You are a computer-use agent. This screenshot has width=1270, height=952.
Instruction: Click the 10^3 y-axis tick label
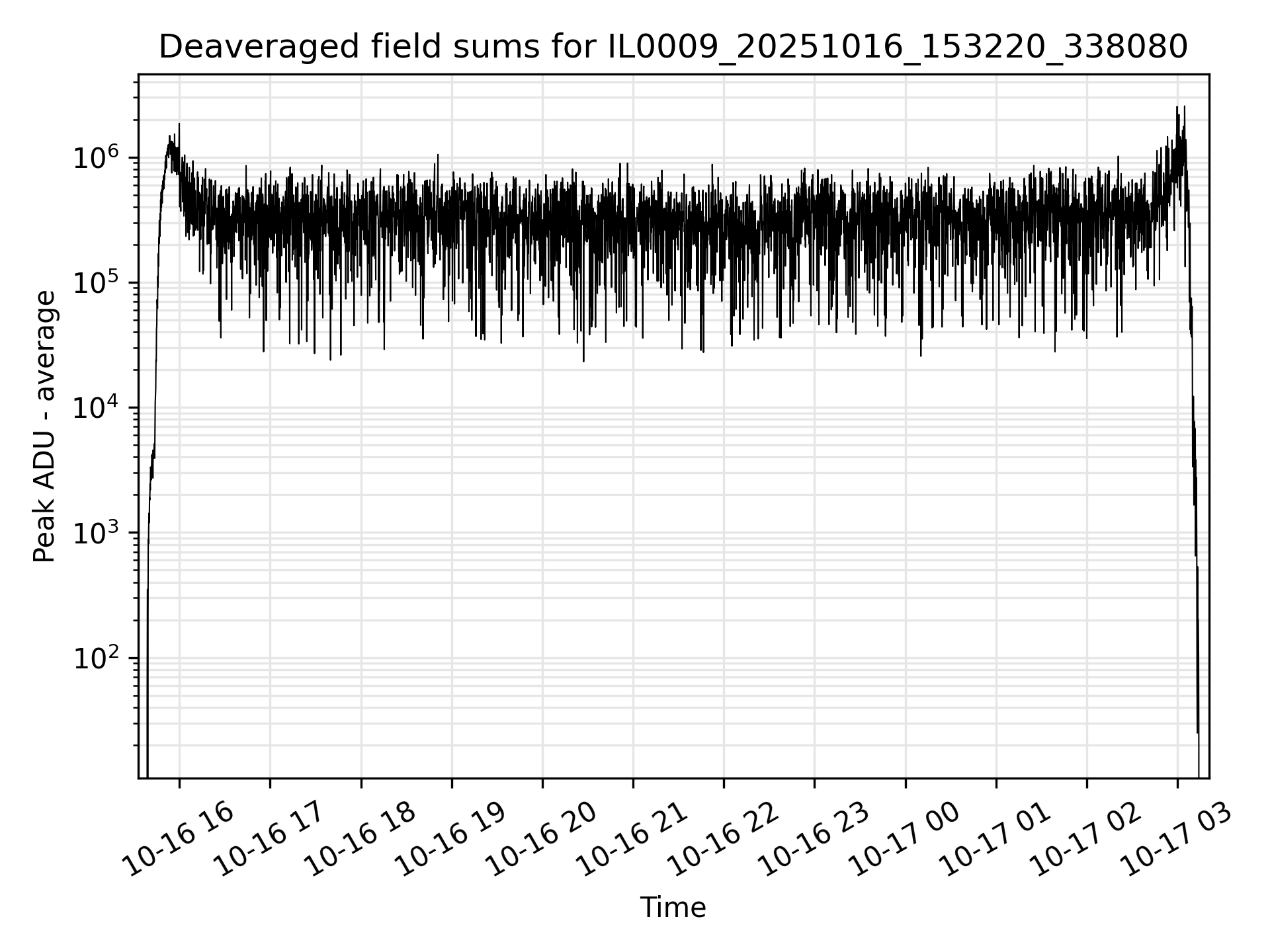[97, 532]
